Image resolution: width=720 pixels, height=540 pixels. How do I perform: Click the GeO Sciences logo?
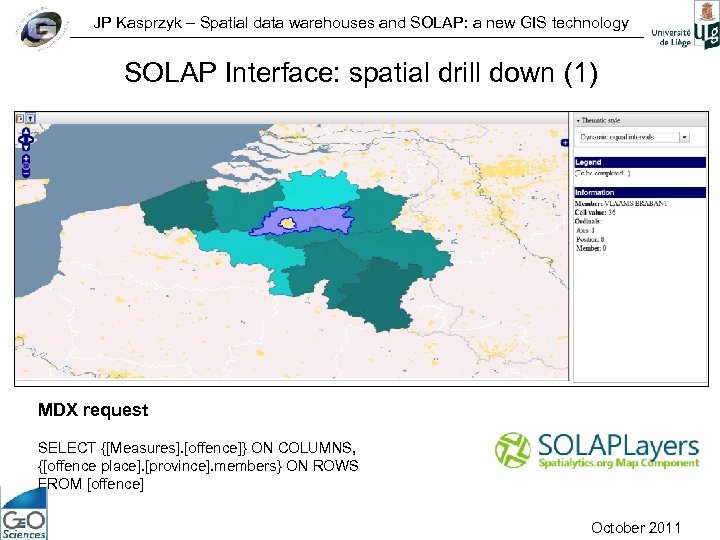23,513
